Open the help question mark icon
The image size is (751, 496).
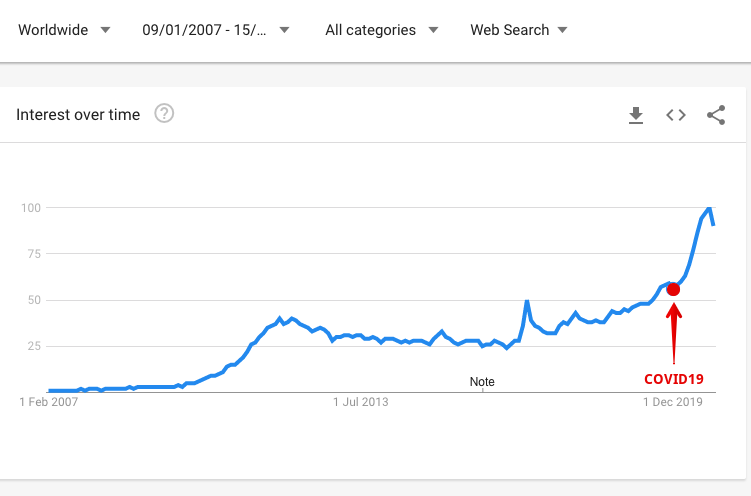164,114
